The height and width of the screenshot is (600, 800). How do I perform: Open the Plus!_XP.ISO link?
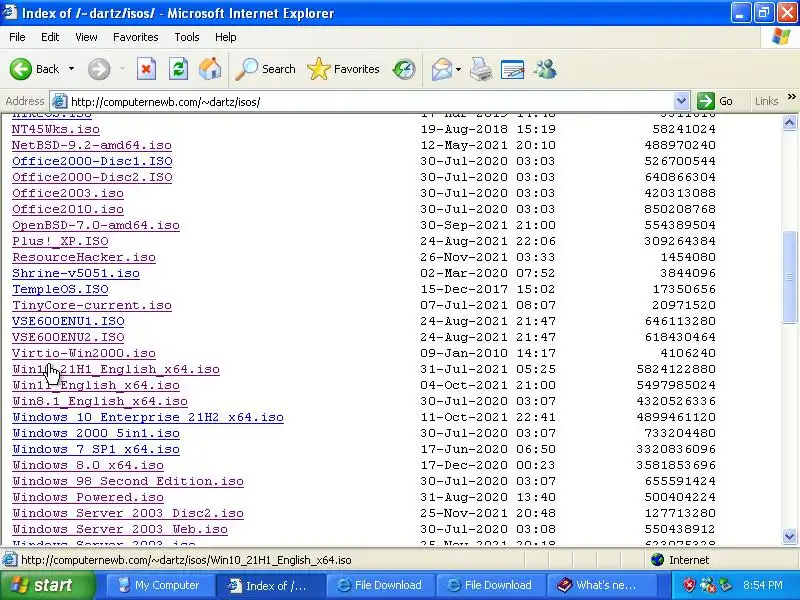click(x=60, y=241)
